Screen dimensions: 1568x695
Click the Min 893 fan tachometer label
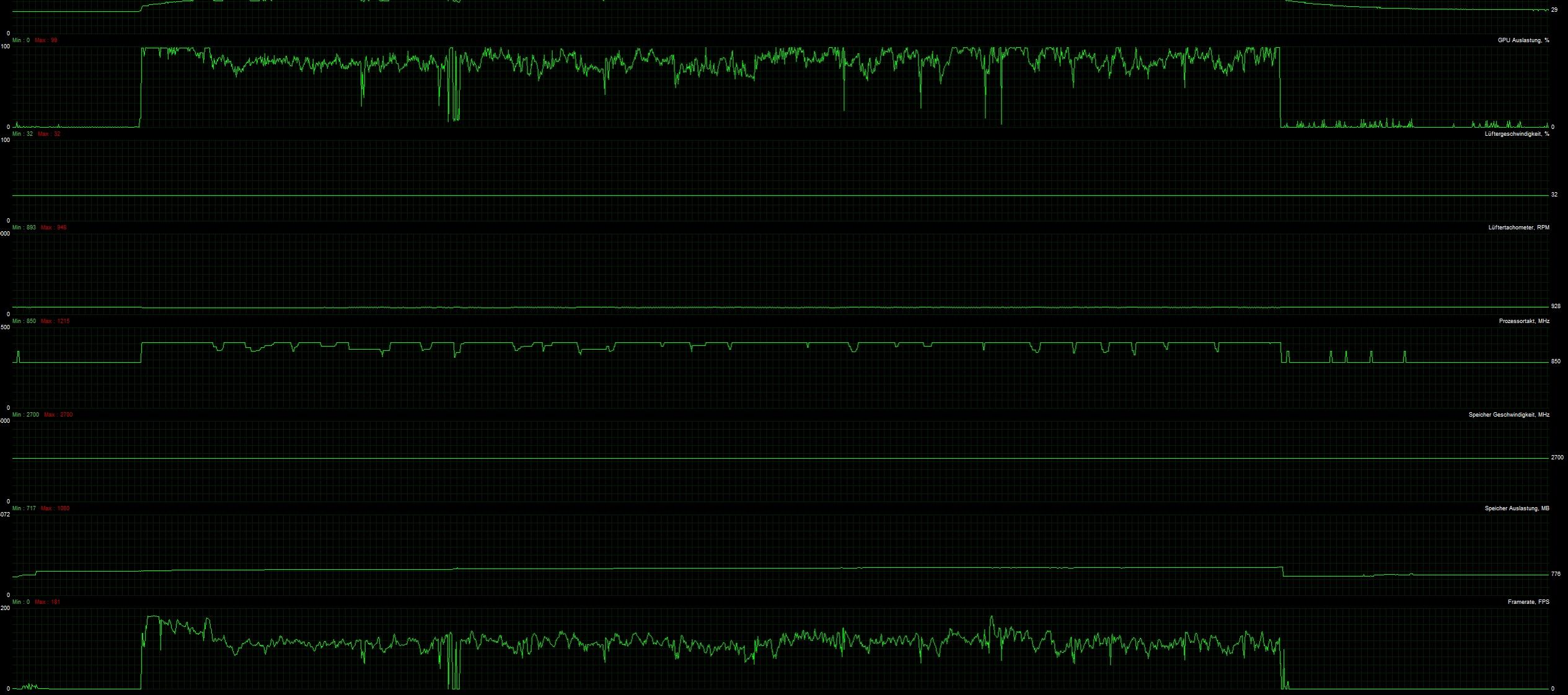(x=24, y=228)
